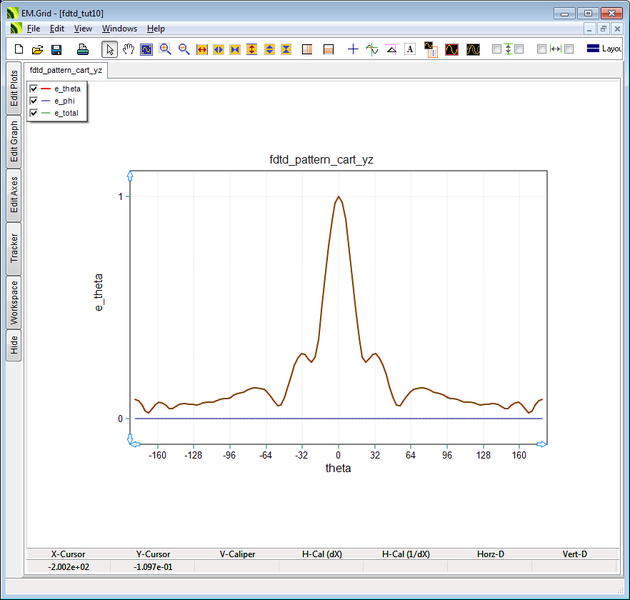Toggle the e_phi plot checkbox
Screen dimensions: 630x600
coord(34,101)
